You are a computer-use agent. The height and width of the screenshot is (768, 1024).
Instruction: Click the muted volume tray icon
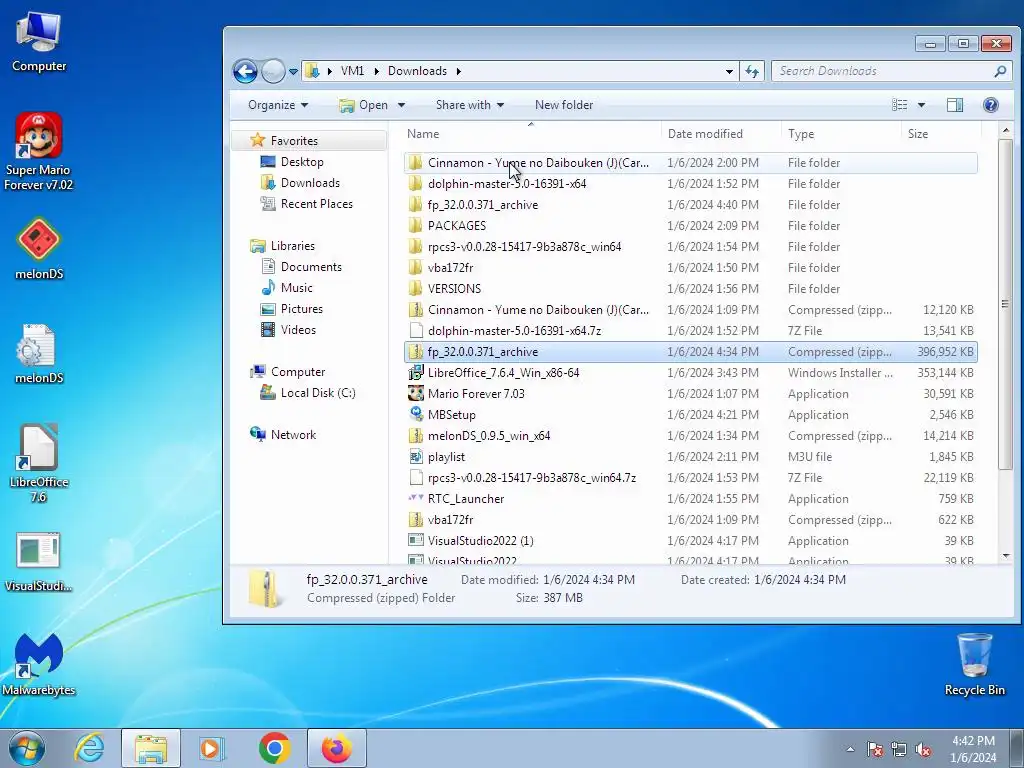[x=923, y=749]
